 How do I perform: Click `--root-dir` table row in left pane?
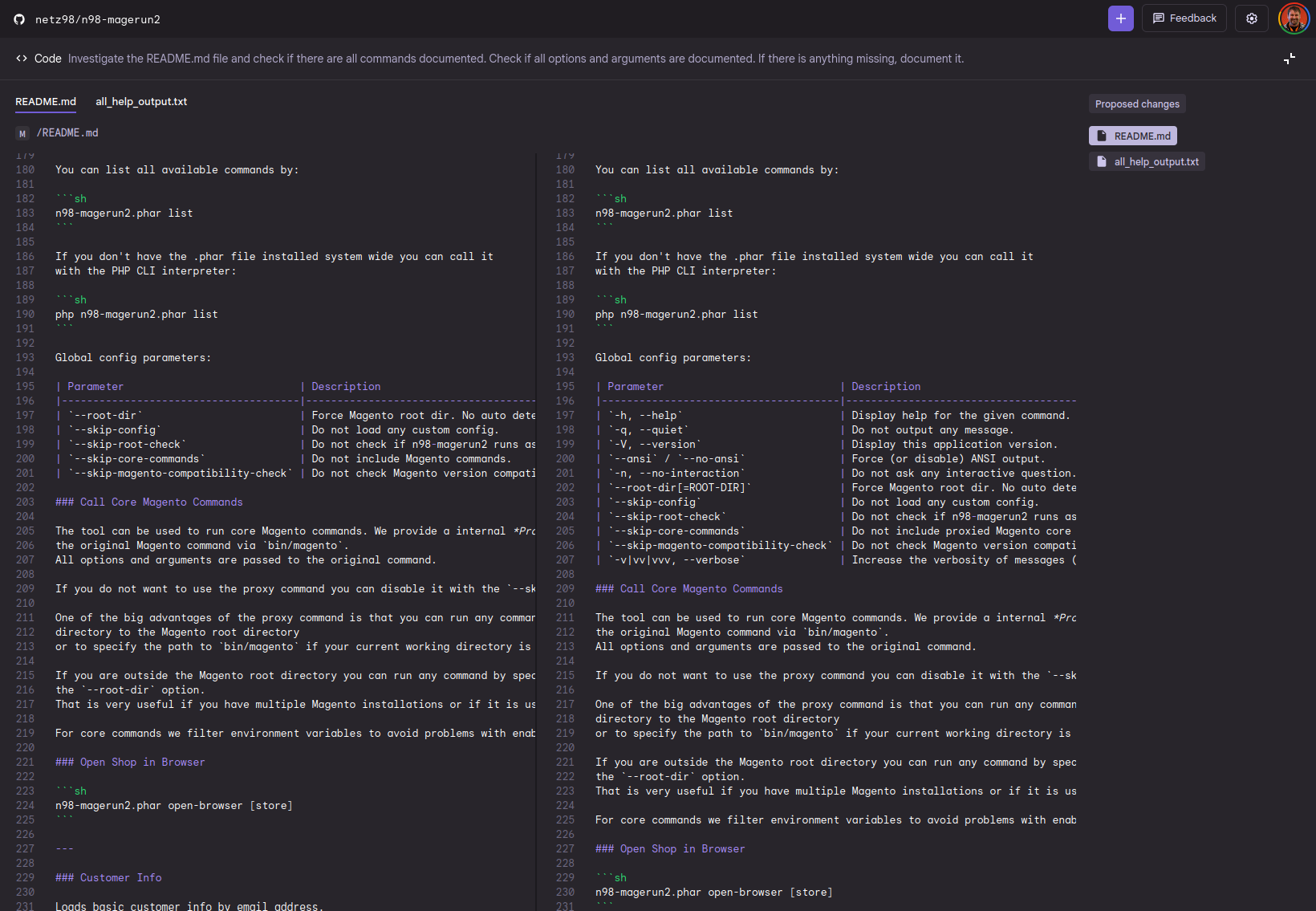point(295,416)
